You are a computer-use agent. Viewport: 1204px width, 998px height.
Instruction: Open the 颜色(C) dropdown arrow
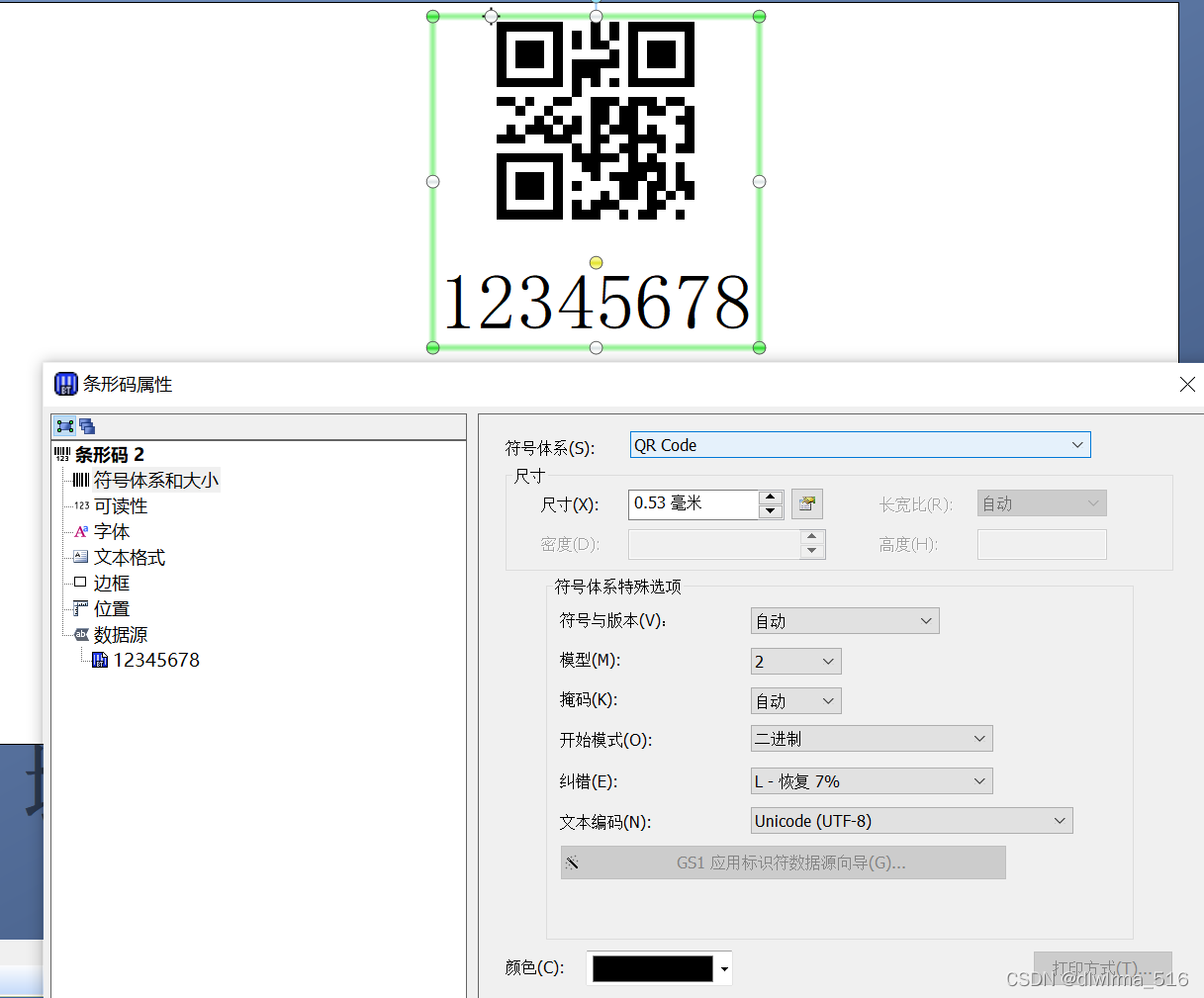[724, 968]
